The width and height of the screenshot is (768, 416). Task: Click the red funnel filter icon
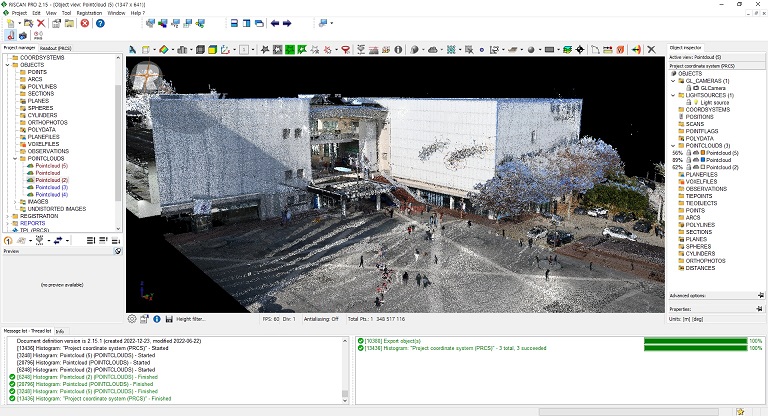click(346, 49)
